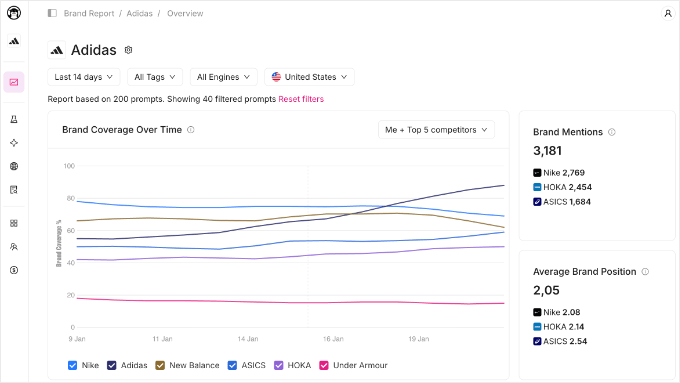Go to Brand Report breadcrumb
The width and height of the screenshot is (680, 383).
coord(89,13)
